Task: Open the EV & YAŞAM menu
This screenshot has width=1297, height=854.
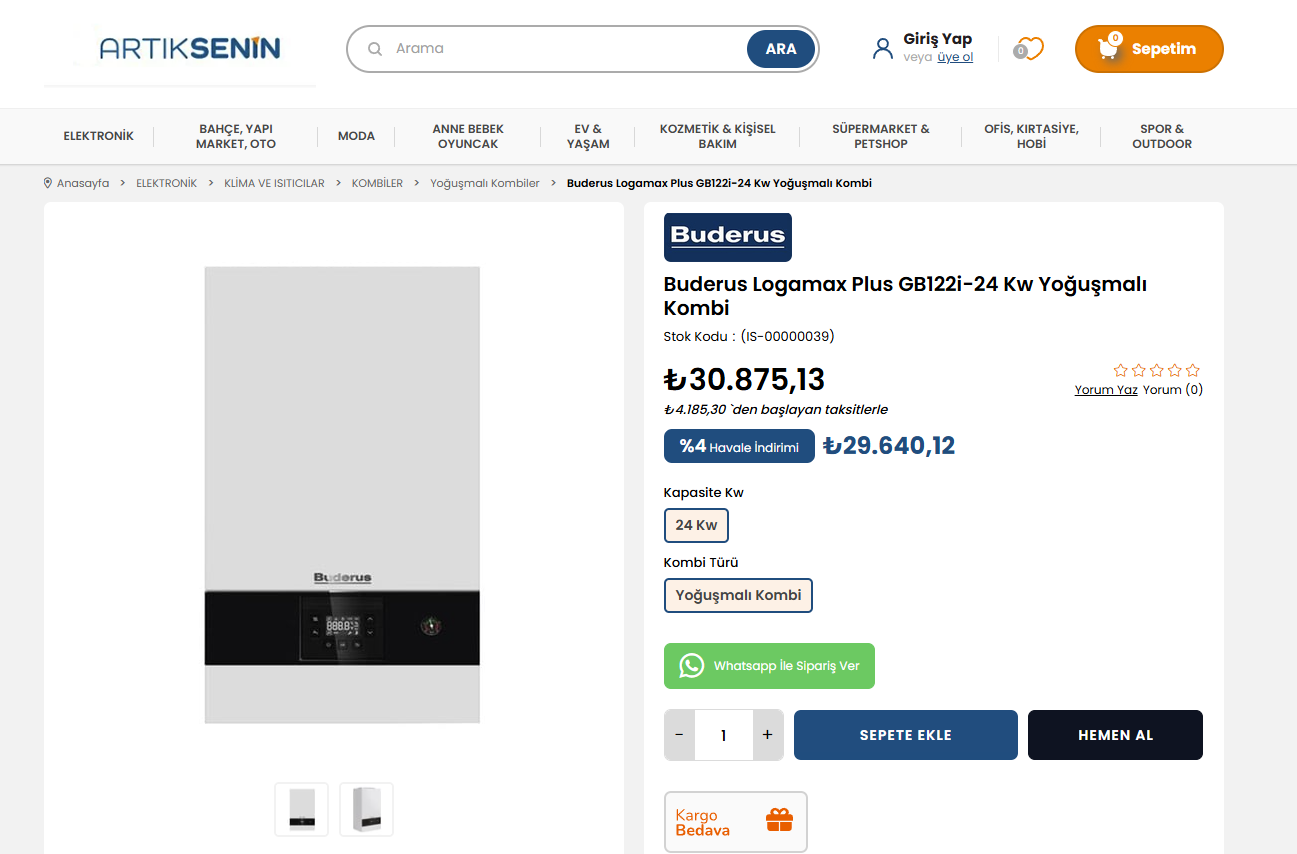Action: pyautogui.click(x=588, y=136)
